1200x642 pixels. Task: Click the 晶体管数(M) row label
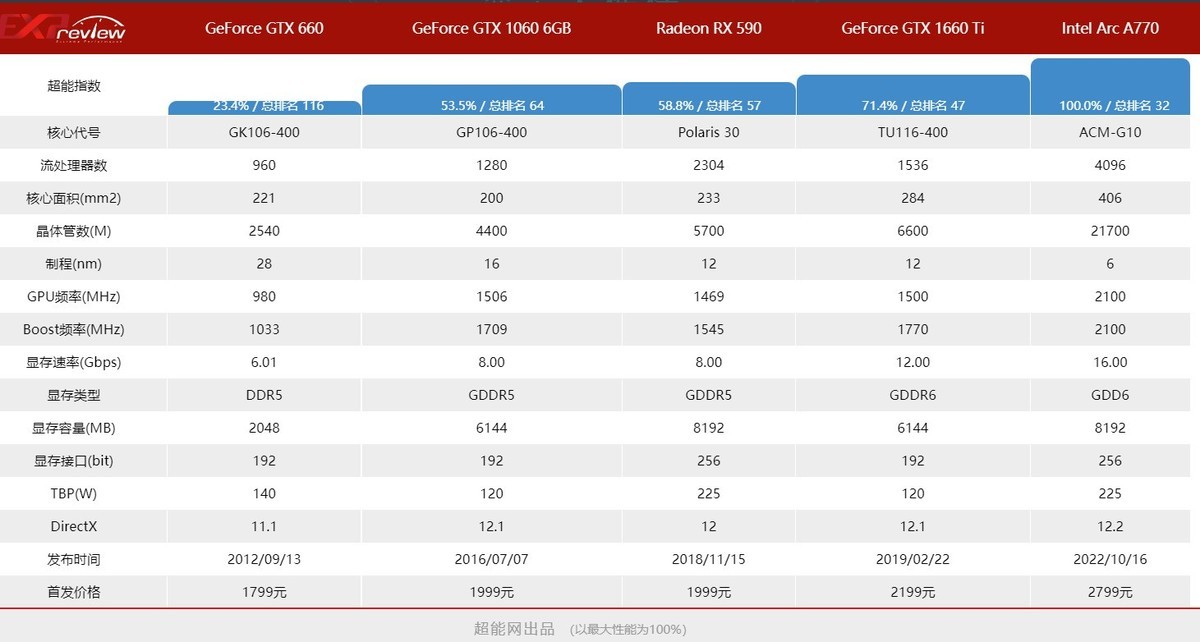pyautogui.click(x=74, y=231)
